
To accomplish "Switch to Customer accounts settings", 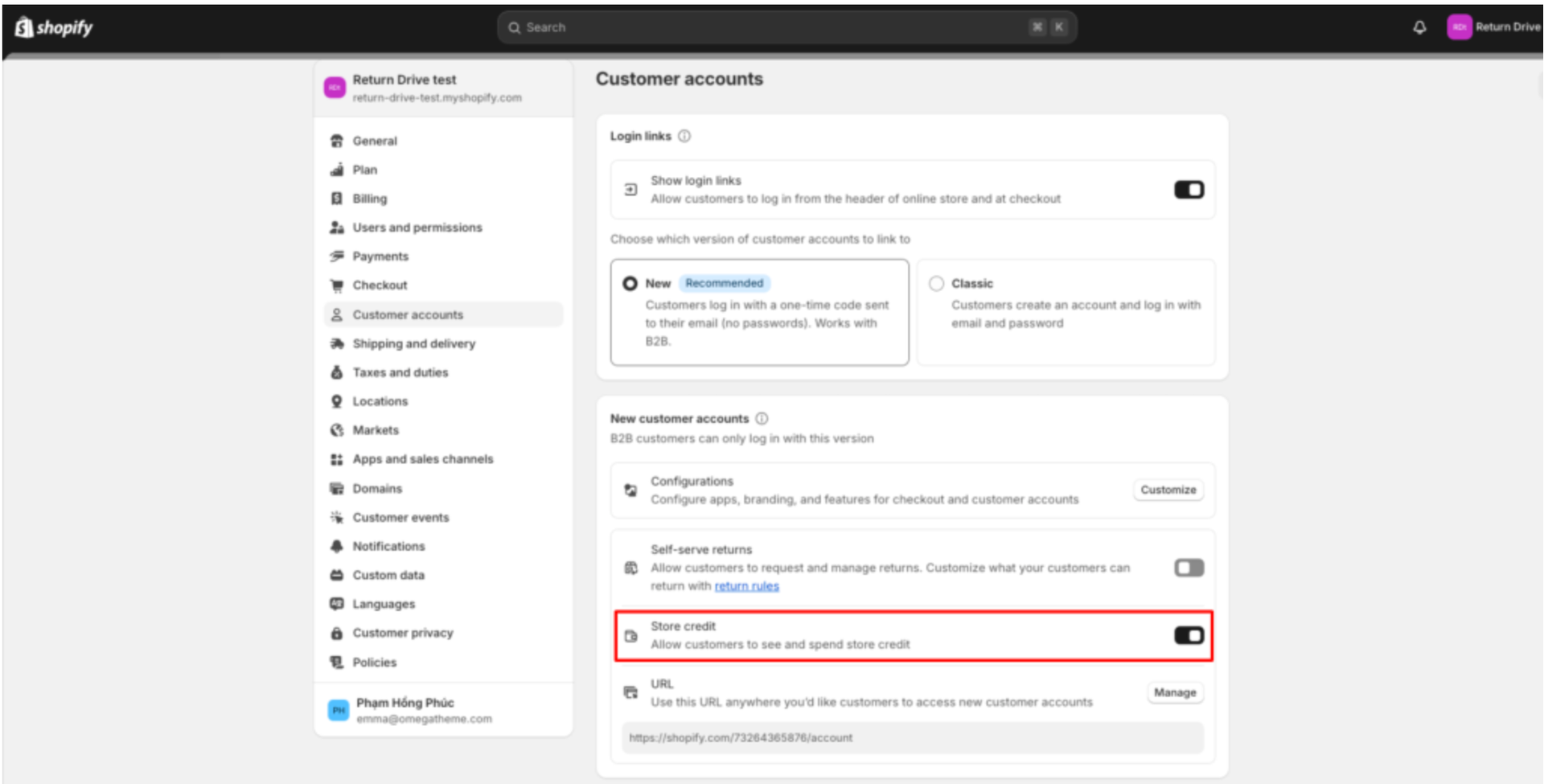I will pyautogui.click(x=407, y=314).
